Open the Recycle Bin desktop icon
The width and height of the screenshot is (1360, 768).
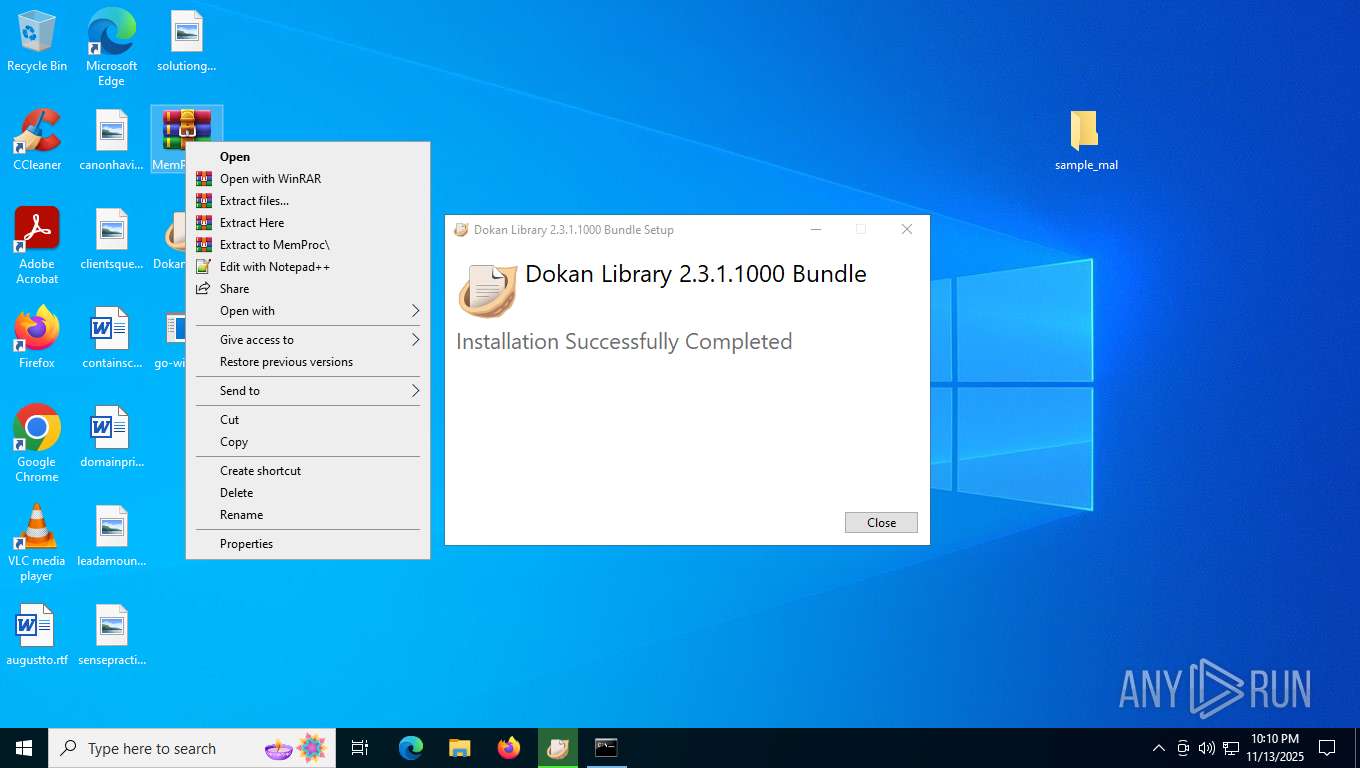pyautogui.click(x=37, y=42)
